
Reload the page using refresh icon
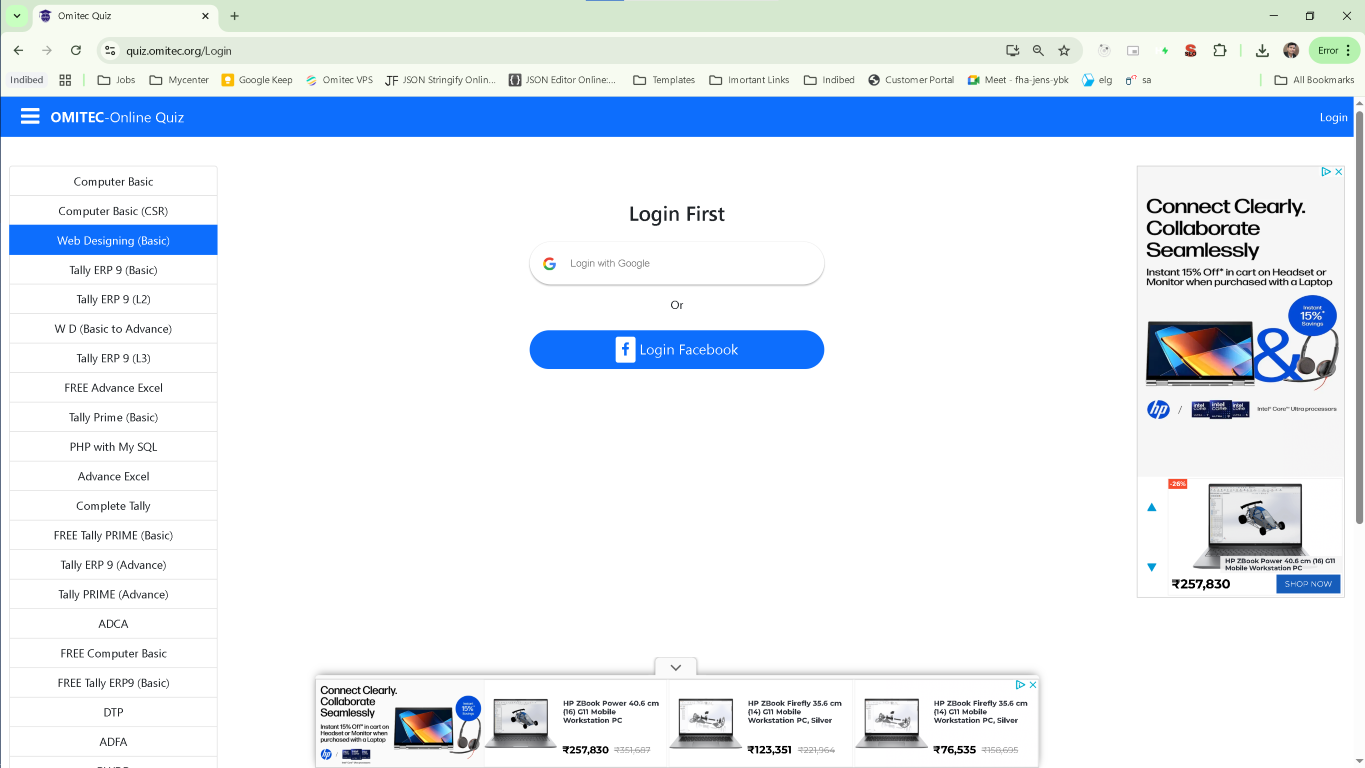76,50
